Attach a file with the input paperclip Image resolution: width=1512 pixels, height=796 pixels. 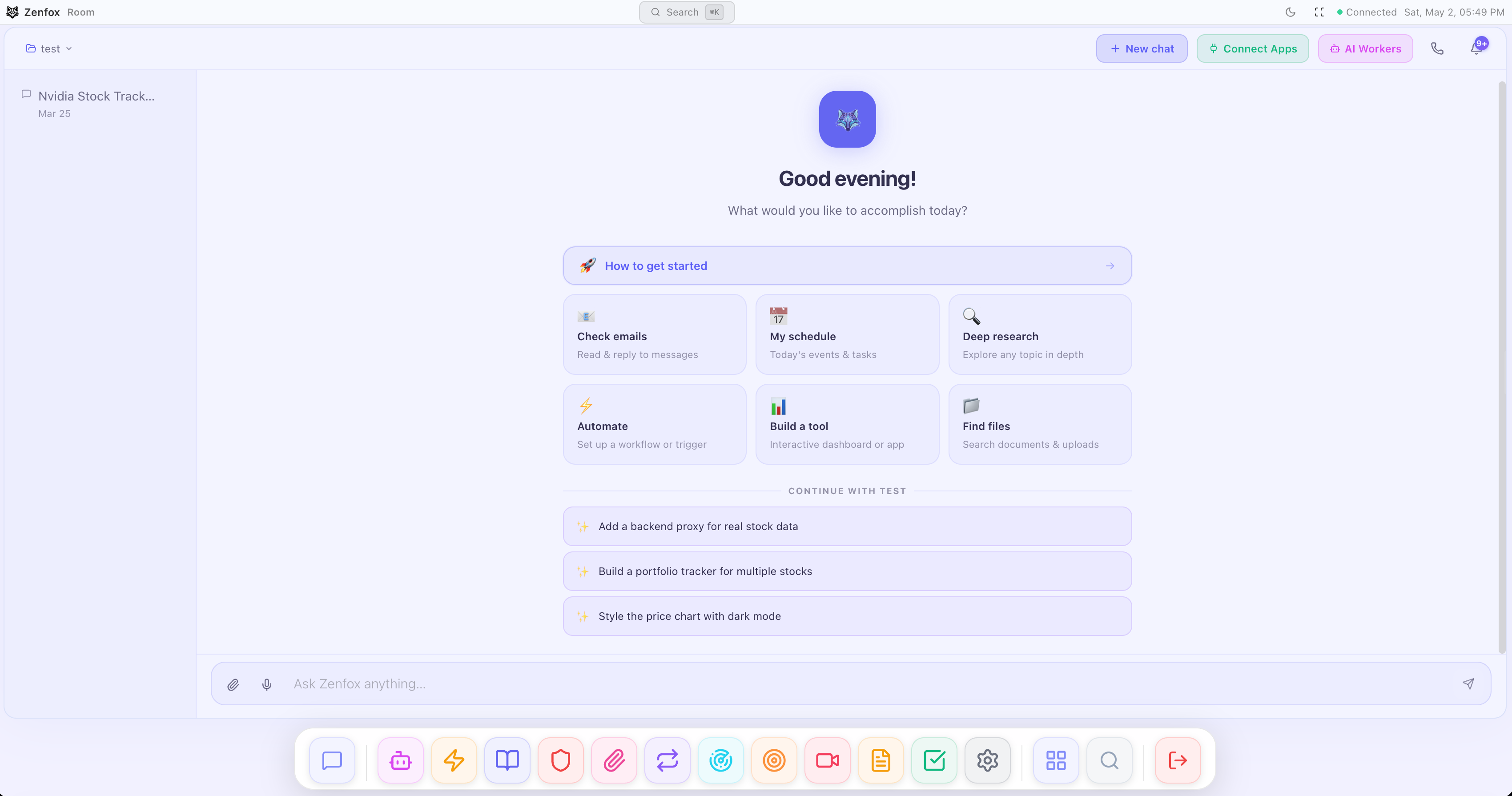233,684
